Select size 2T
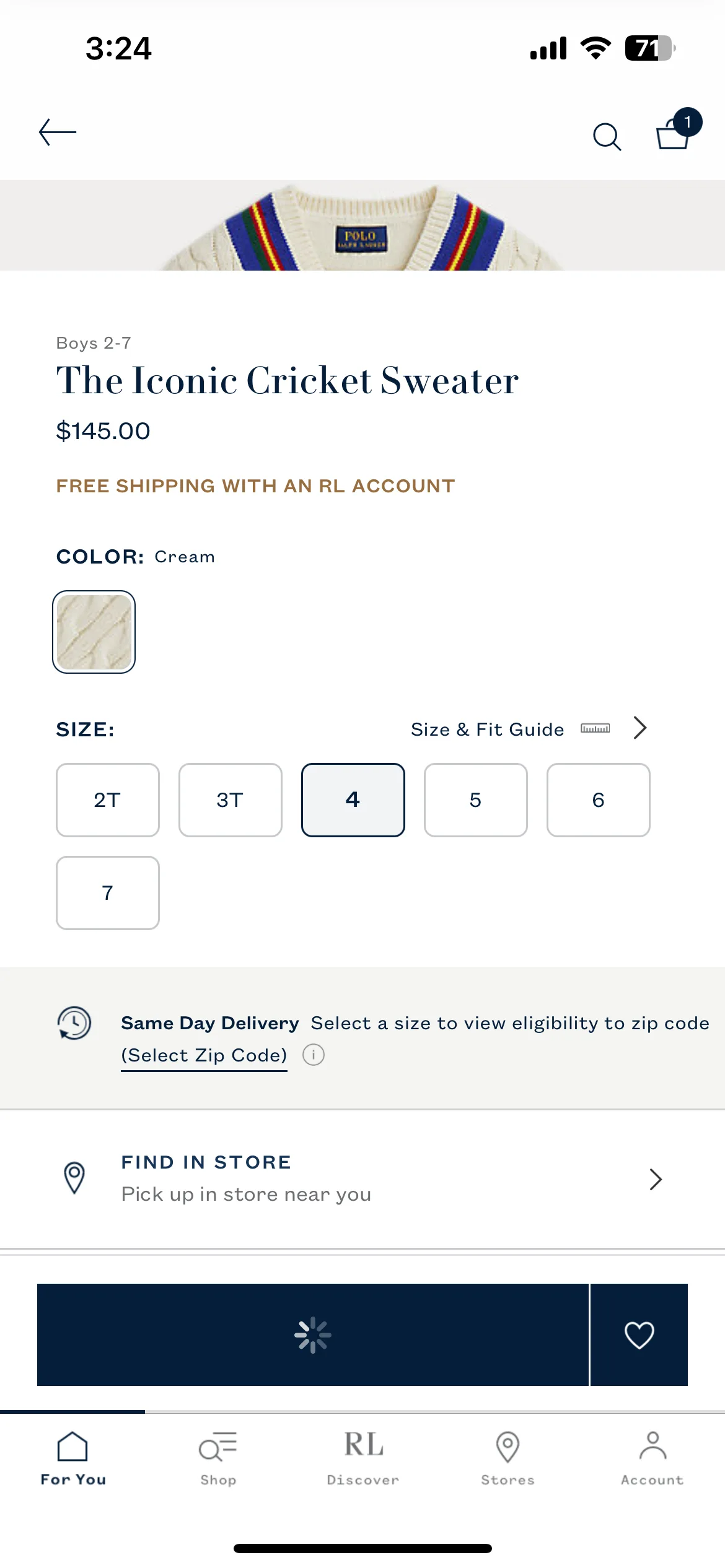 [108, 799]
